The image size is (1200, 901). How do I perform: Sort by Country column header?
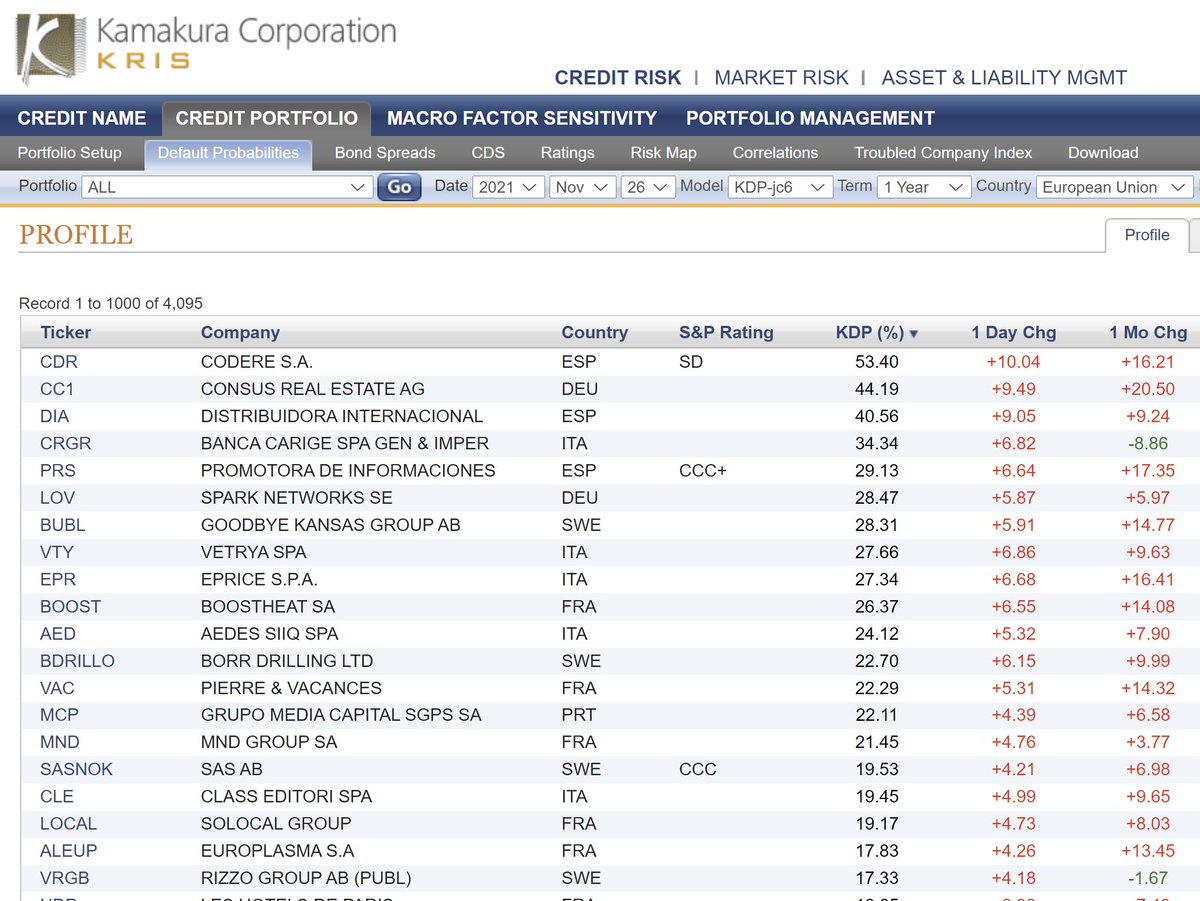tap(594, 333)
